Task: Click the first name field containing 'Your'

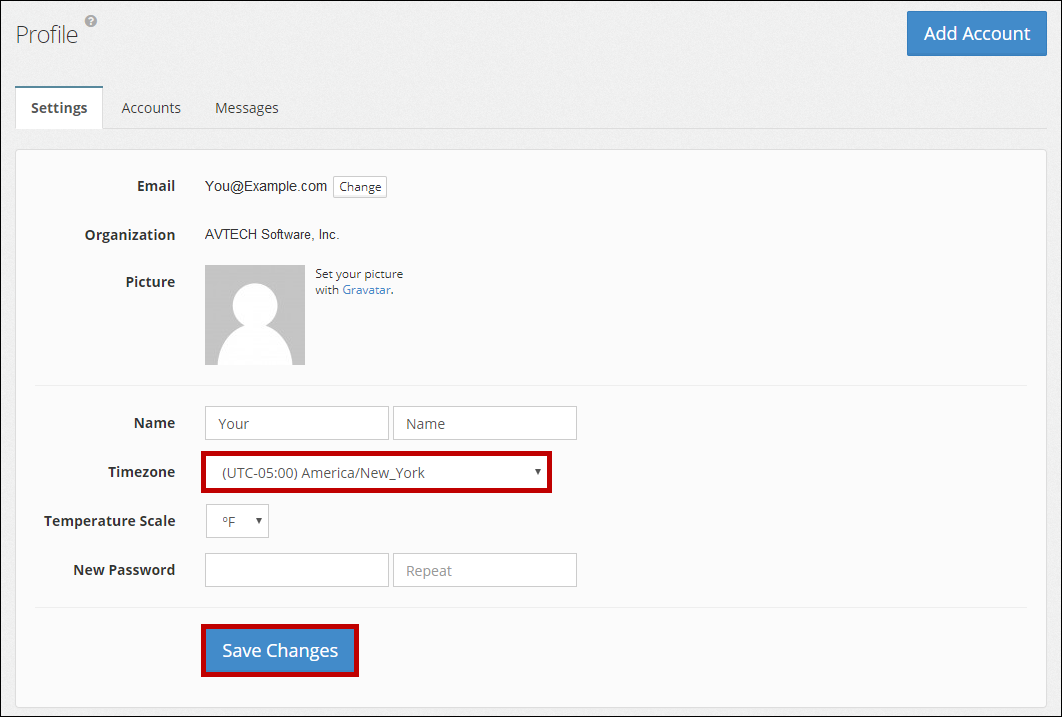Action: coord(296,423)
